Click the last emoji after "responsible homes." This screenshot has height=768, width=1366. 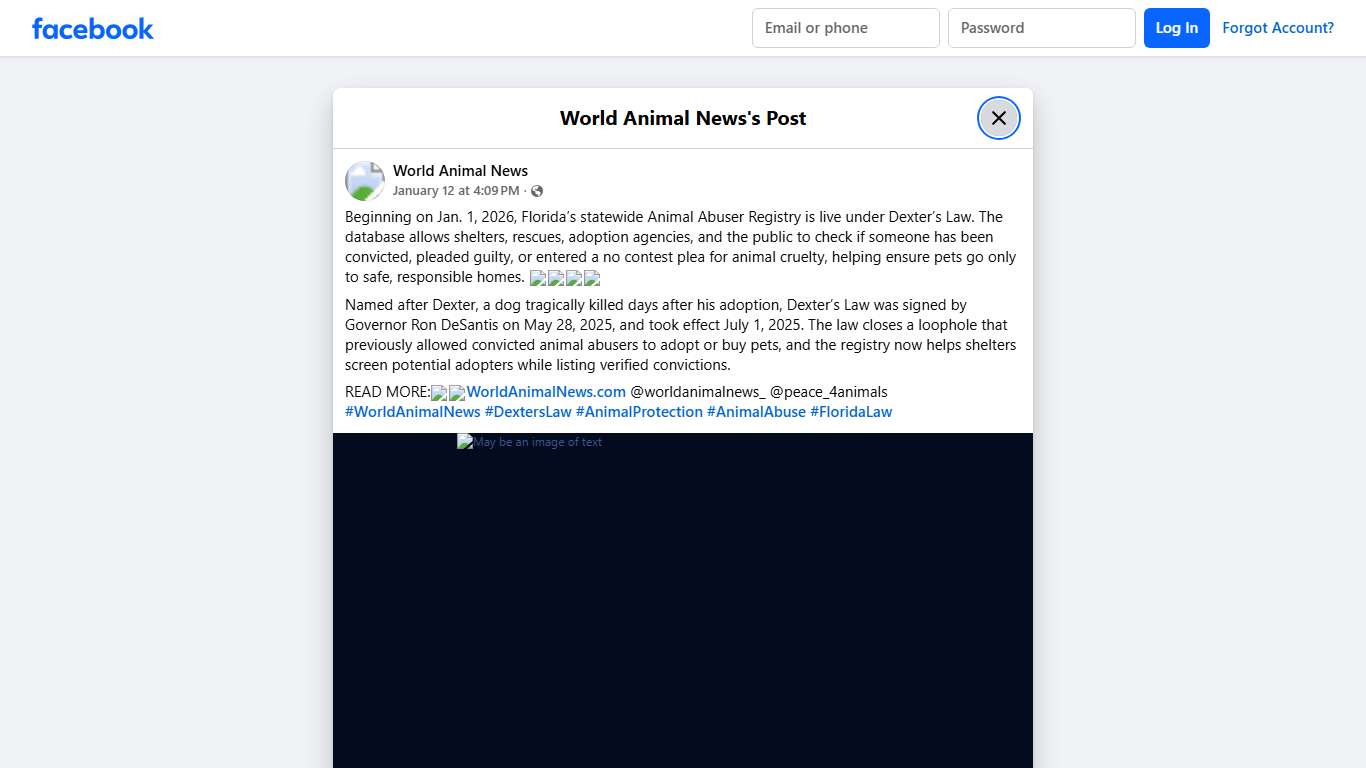tap(592, 278)
